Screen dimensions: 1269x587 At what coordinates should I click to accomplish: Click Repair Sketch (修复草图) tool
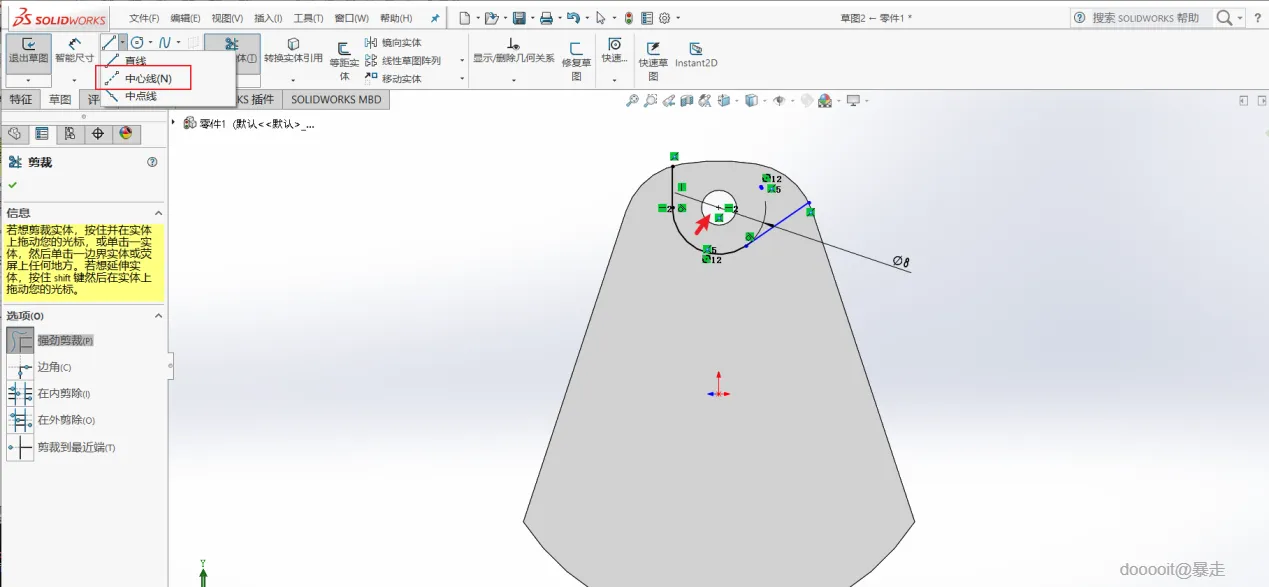[576, 61]
